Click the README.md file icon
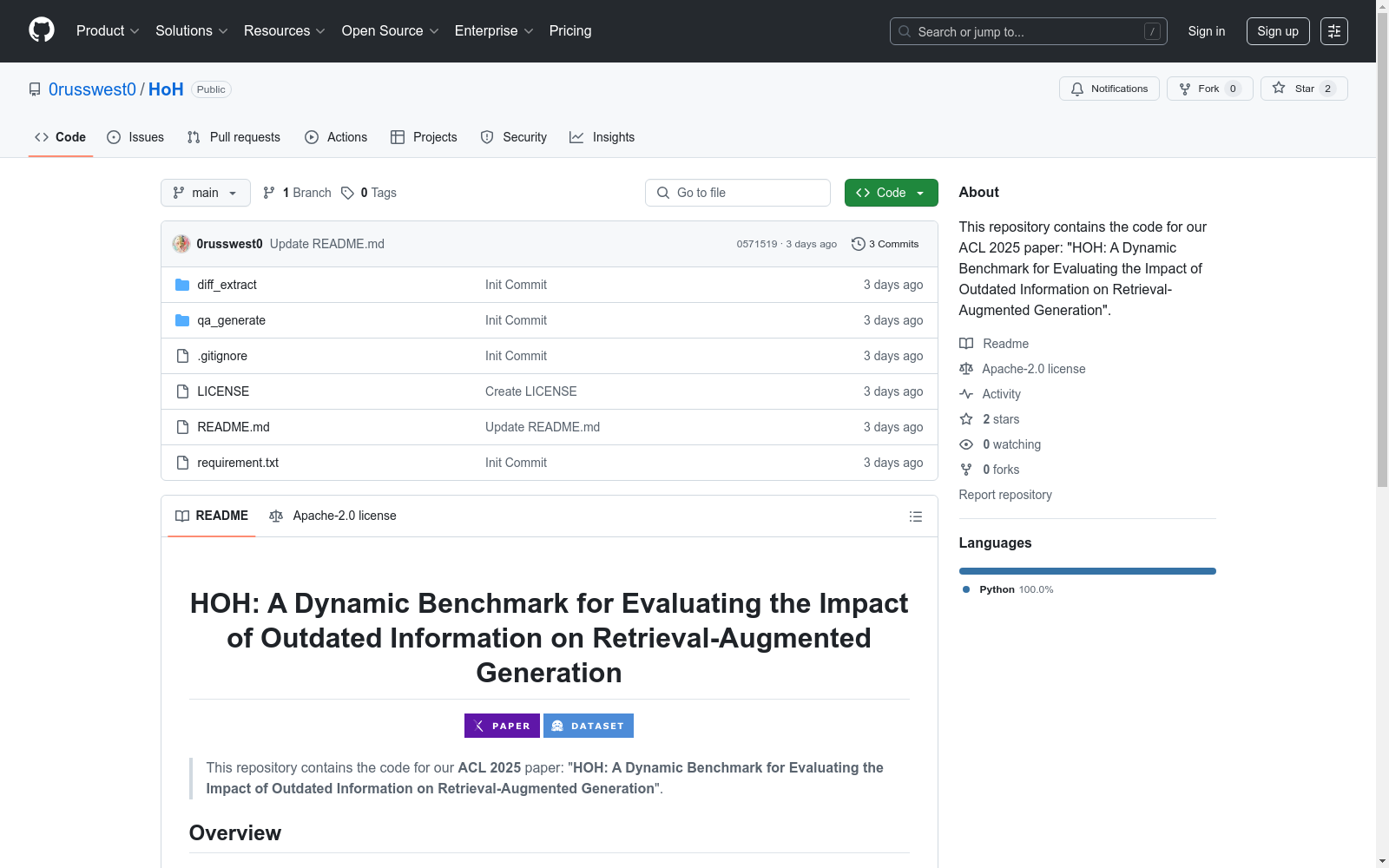Screen dimensions: 1389x868 (182, 427)
